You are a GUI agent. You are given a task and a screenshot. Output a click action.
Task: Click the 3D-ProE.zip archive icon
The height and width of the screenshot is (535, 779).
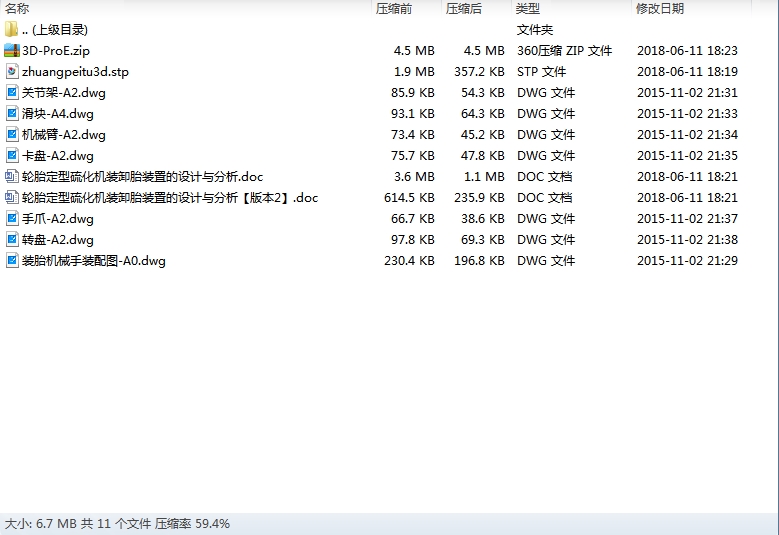(x=11, y=51)
